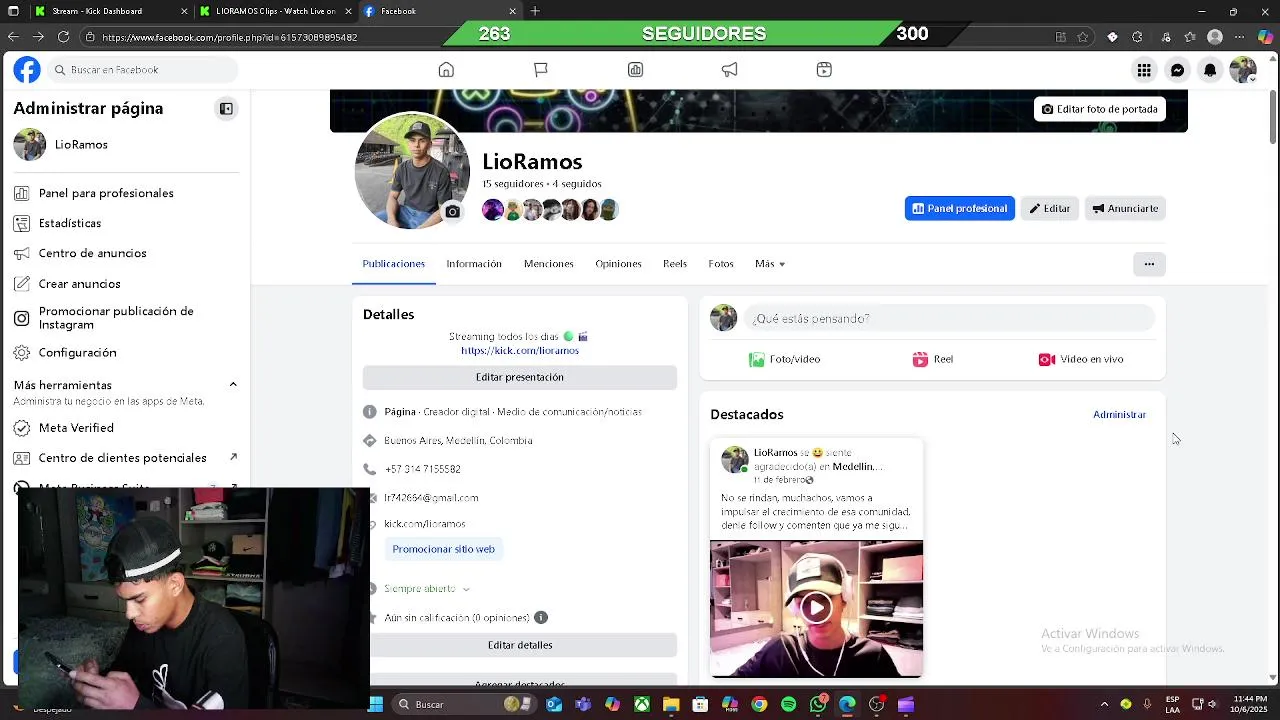Go back in the browser
The image size is (1280, 720).
pos(13,37)
